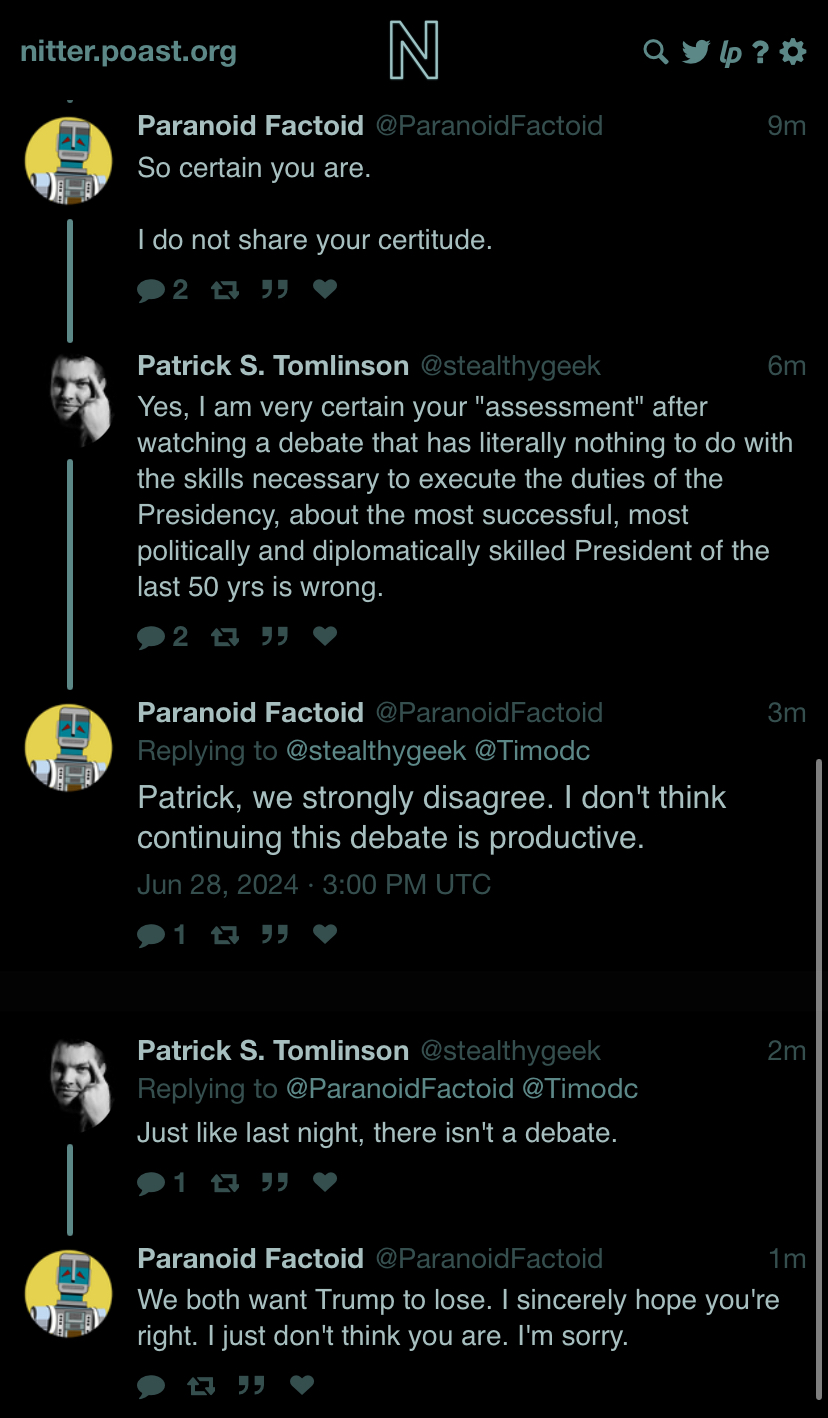Click the Jun 28, 2024 3:00 PM UTC timestamp
Screen dimensions: 828x1418
coord(314,885)
